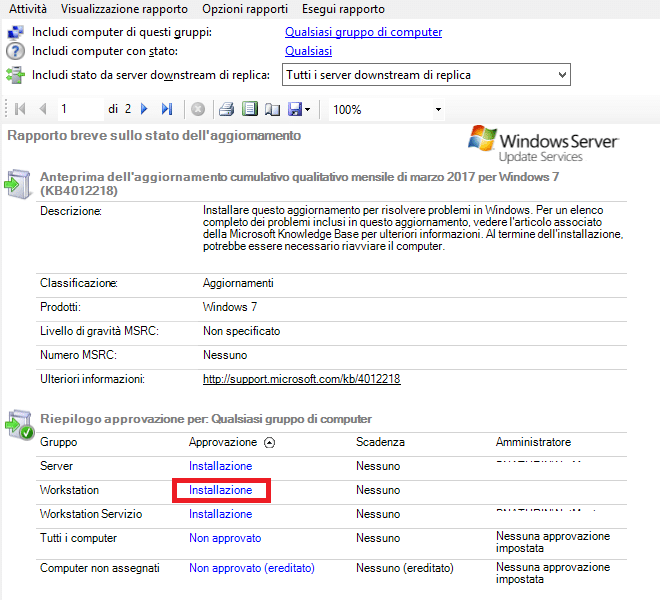Click the Aggiornamenti classification value
Viewport: 660px width, 600px height.
pyautogui.click(x=238, y=283)
